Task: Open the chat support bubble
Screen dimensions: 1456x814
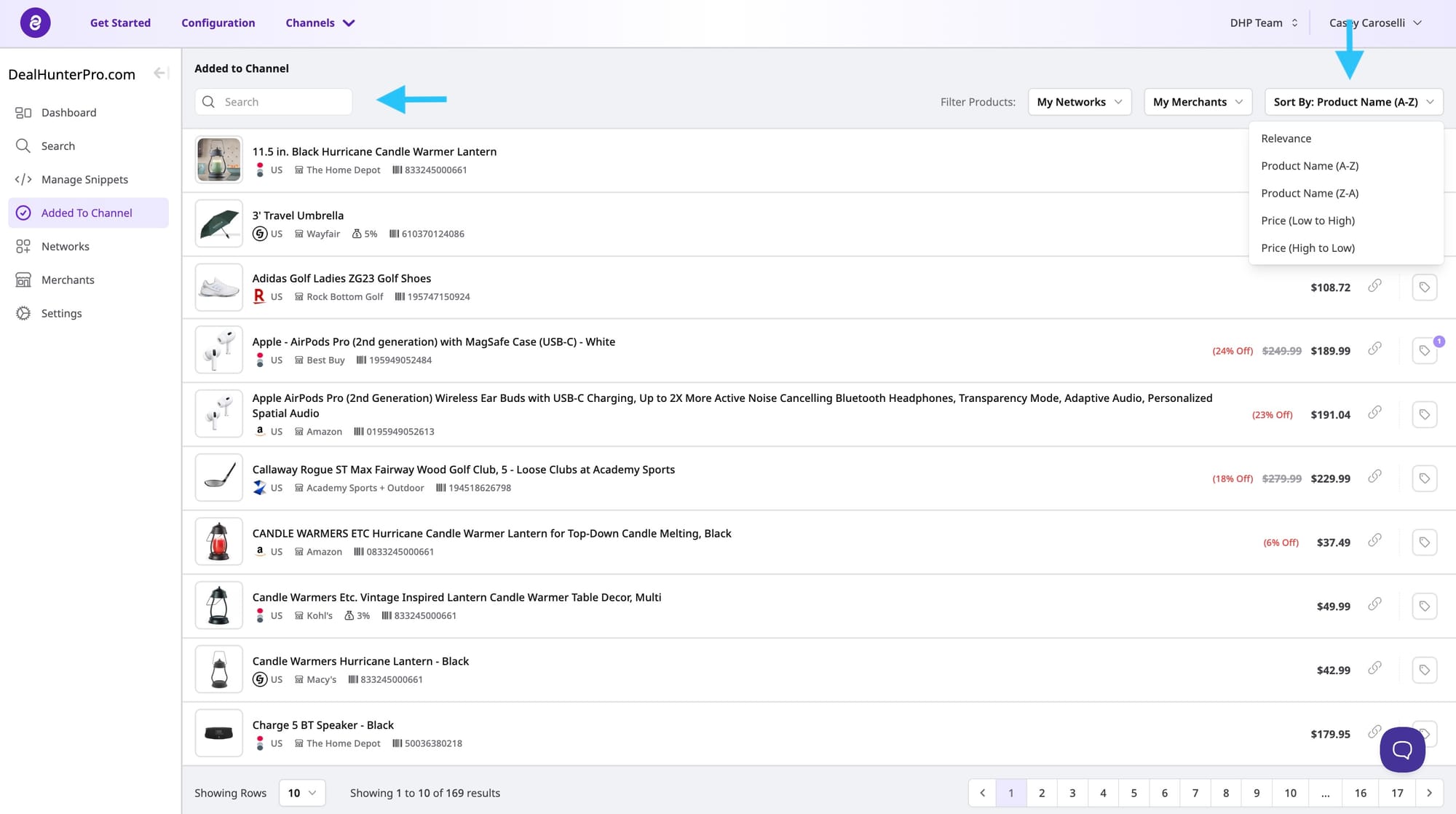Action: click(1402, 749)
